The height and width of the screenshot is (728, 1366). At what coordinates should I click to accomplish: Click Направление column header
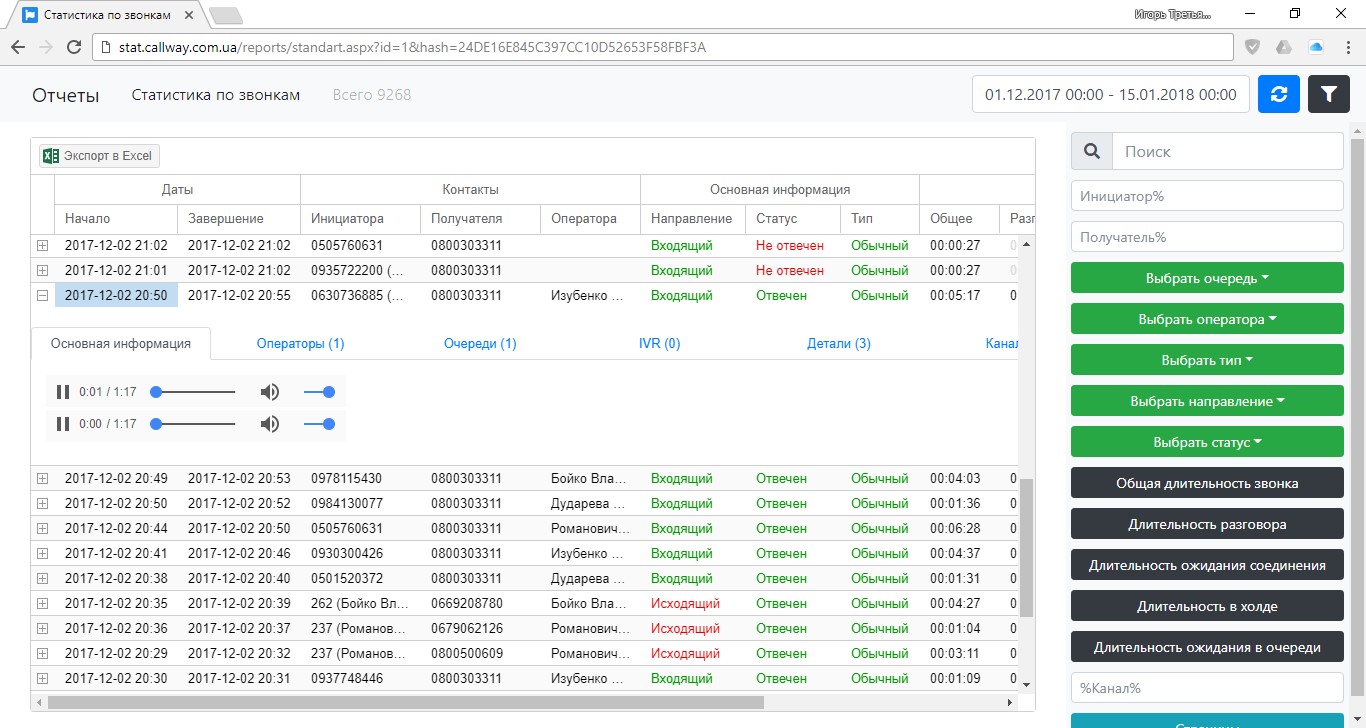693,218
